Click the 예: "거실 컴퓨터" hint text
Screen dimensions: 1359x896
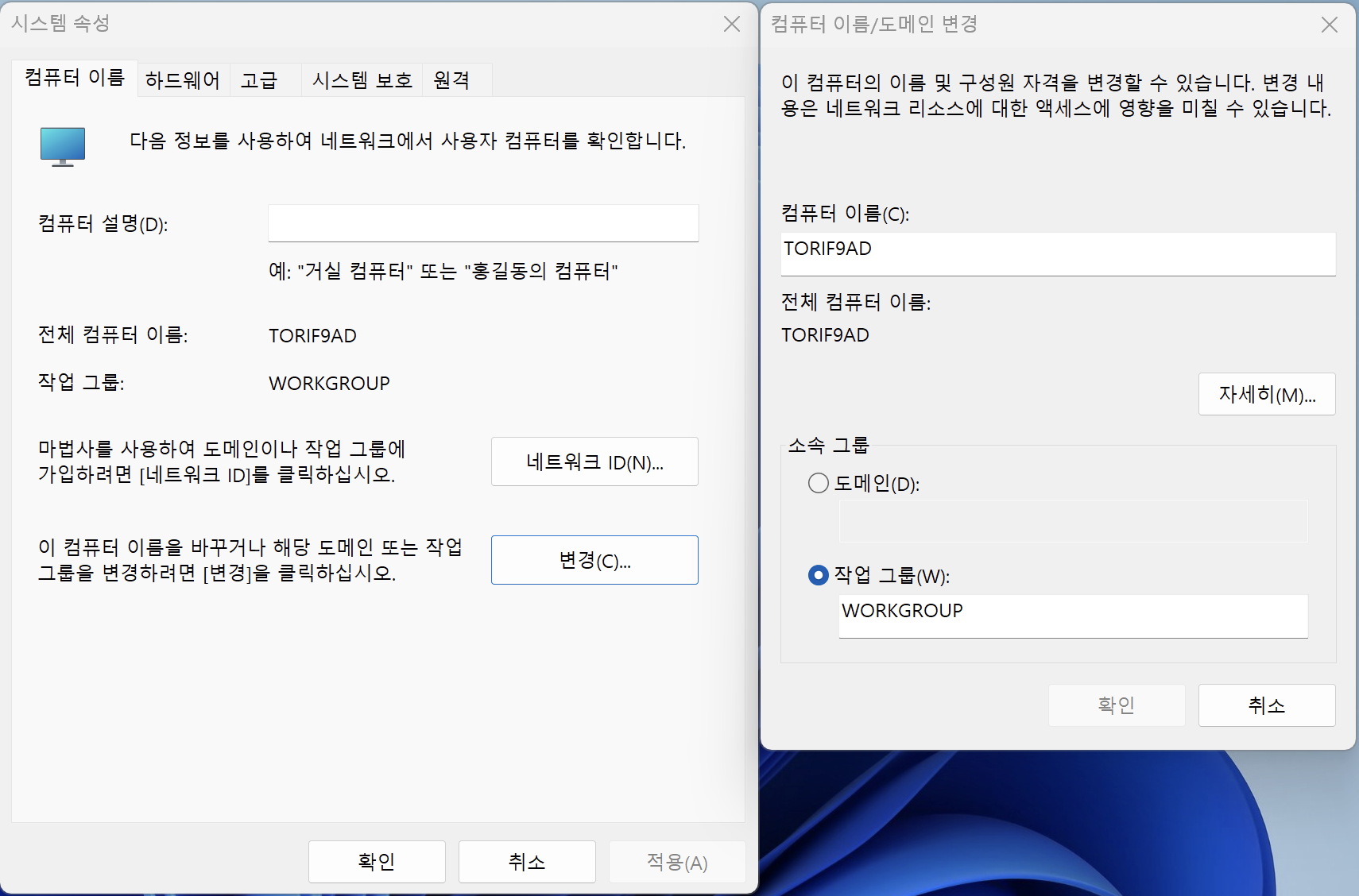443,272
